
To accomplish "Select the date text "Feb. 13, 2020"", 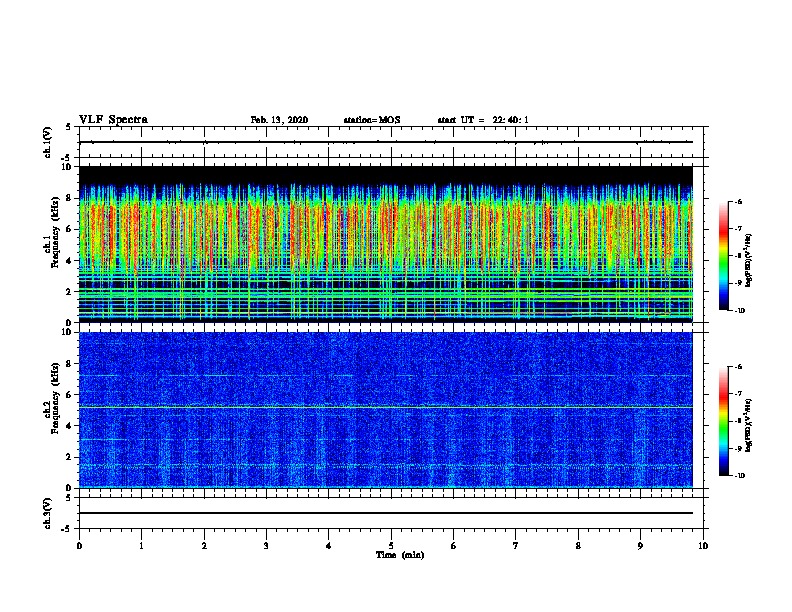I will tap(279, 120).
